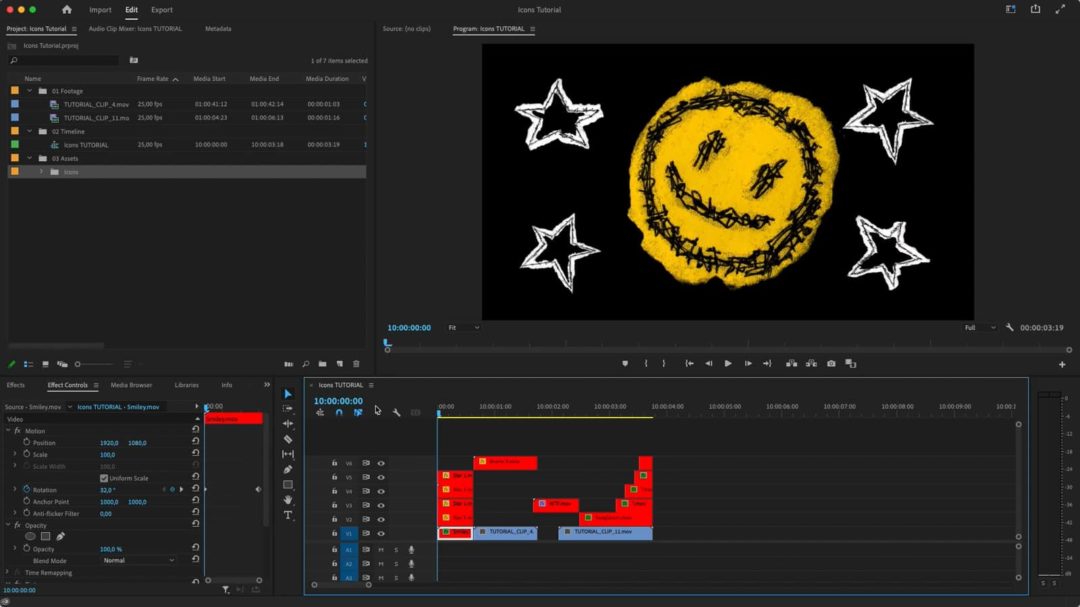This screenshot has height=607, width=1080.
Task: Select the Razor tool
Action: (288, 439)
